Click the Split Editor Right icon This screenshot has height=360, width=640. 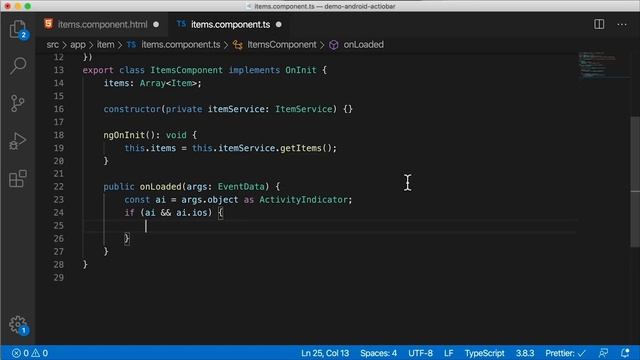click(599, 24)
